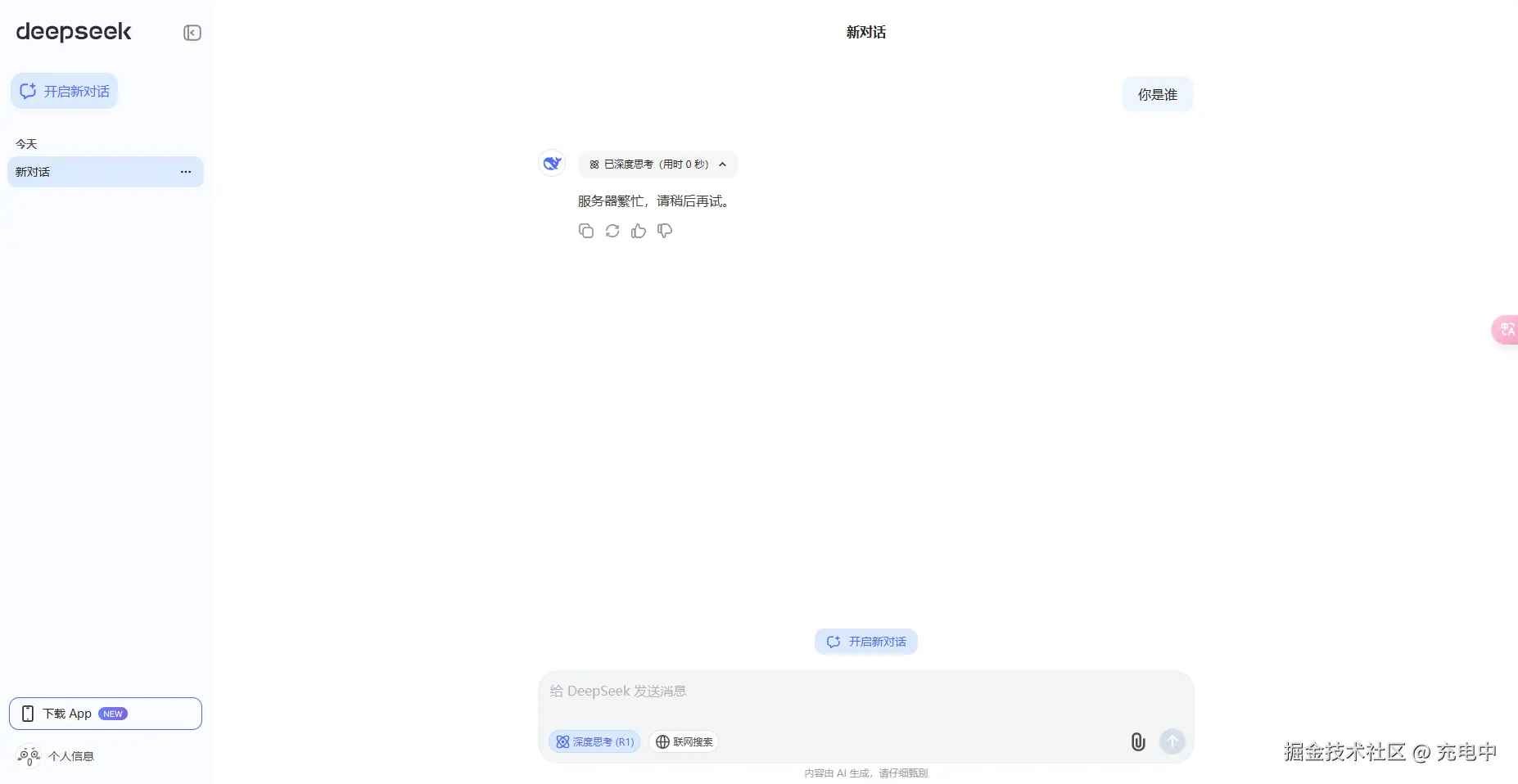Click the user message bubble 你是谁

click(1158, 95)
